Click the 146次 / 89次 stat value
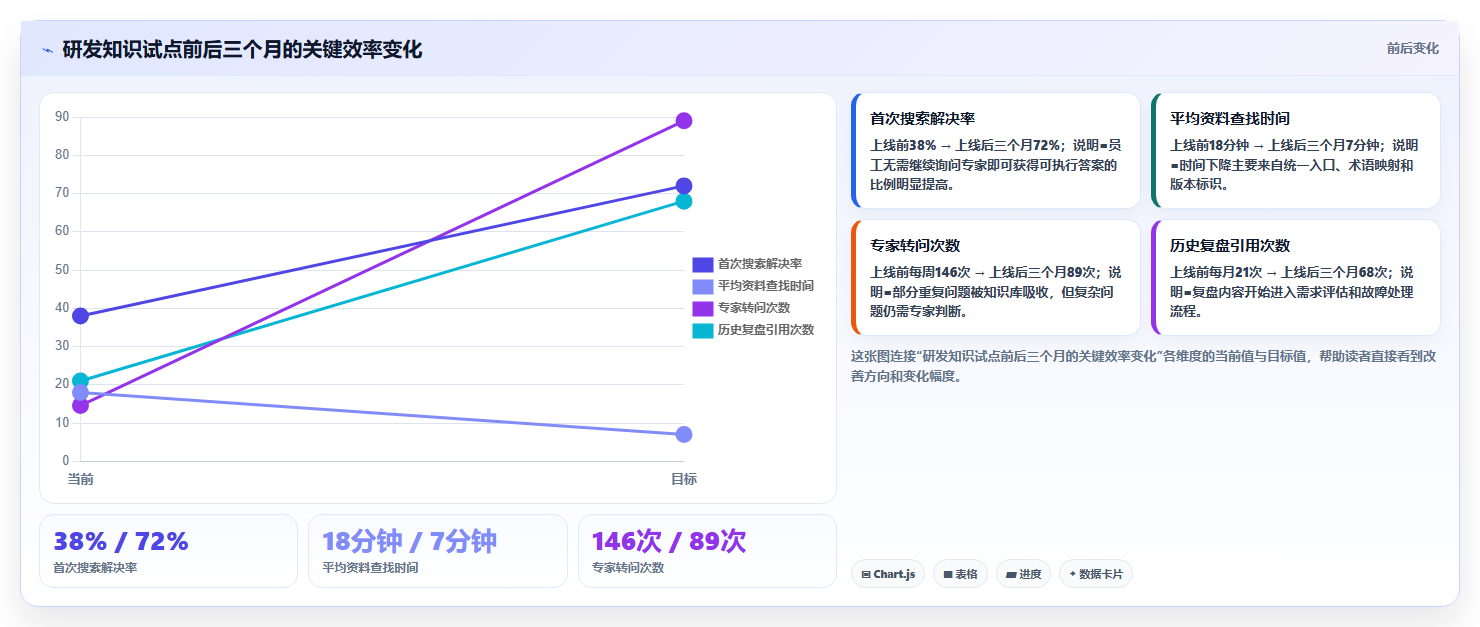The image size is (1480, 627). click(669, 541)
